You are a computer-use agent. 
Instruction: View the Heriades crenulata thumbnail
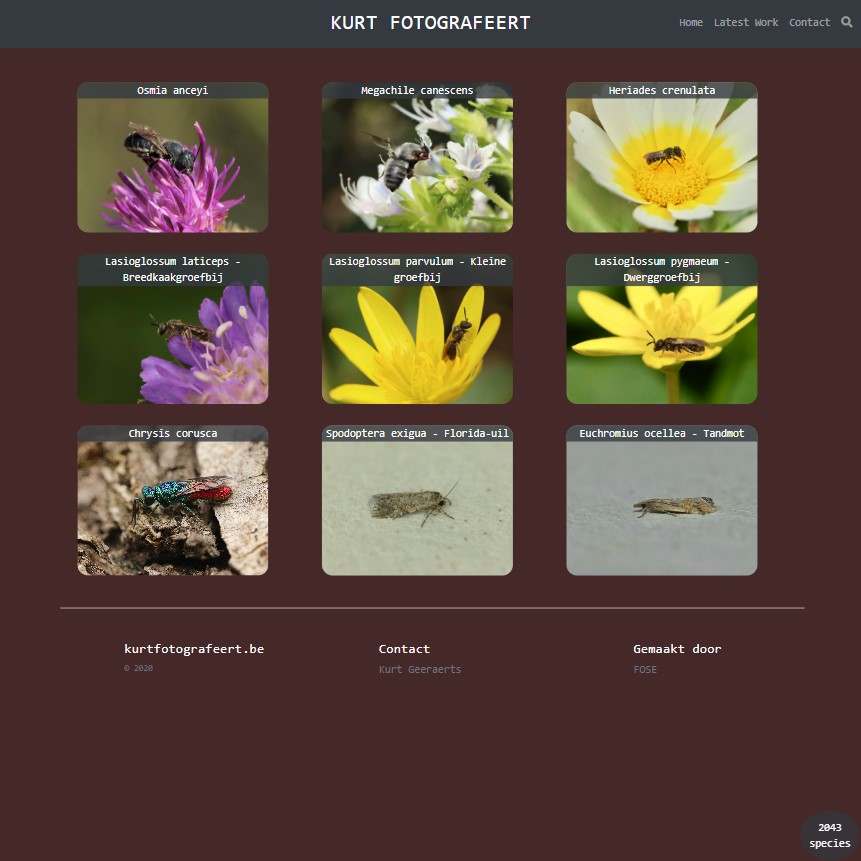coord(661,165)
